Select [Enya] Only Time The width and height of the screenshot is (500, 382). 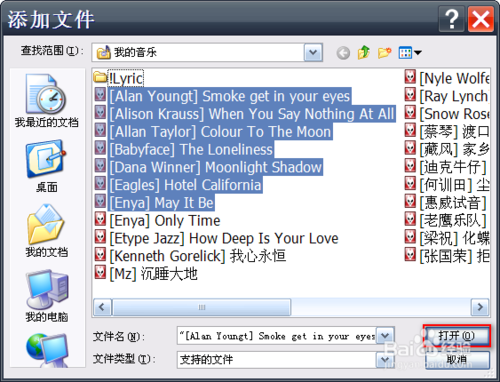coord(165,220)
